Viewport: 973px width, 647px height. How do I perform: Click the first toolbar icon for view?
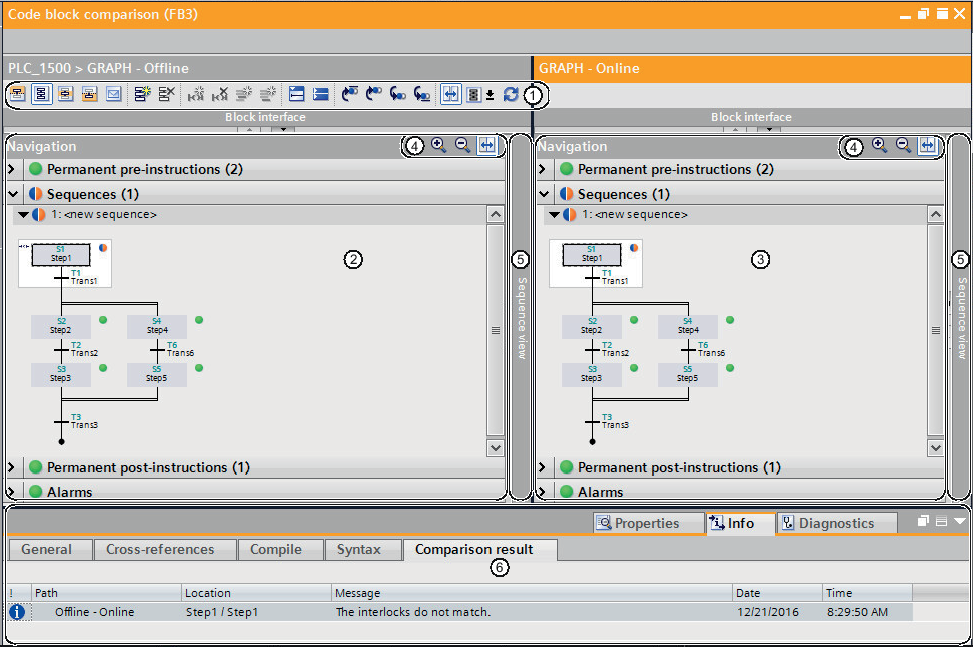pos(18,94)
